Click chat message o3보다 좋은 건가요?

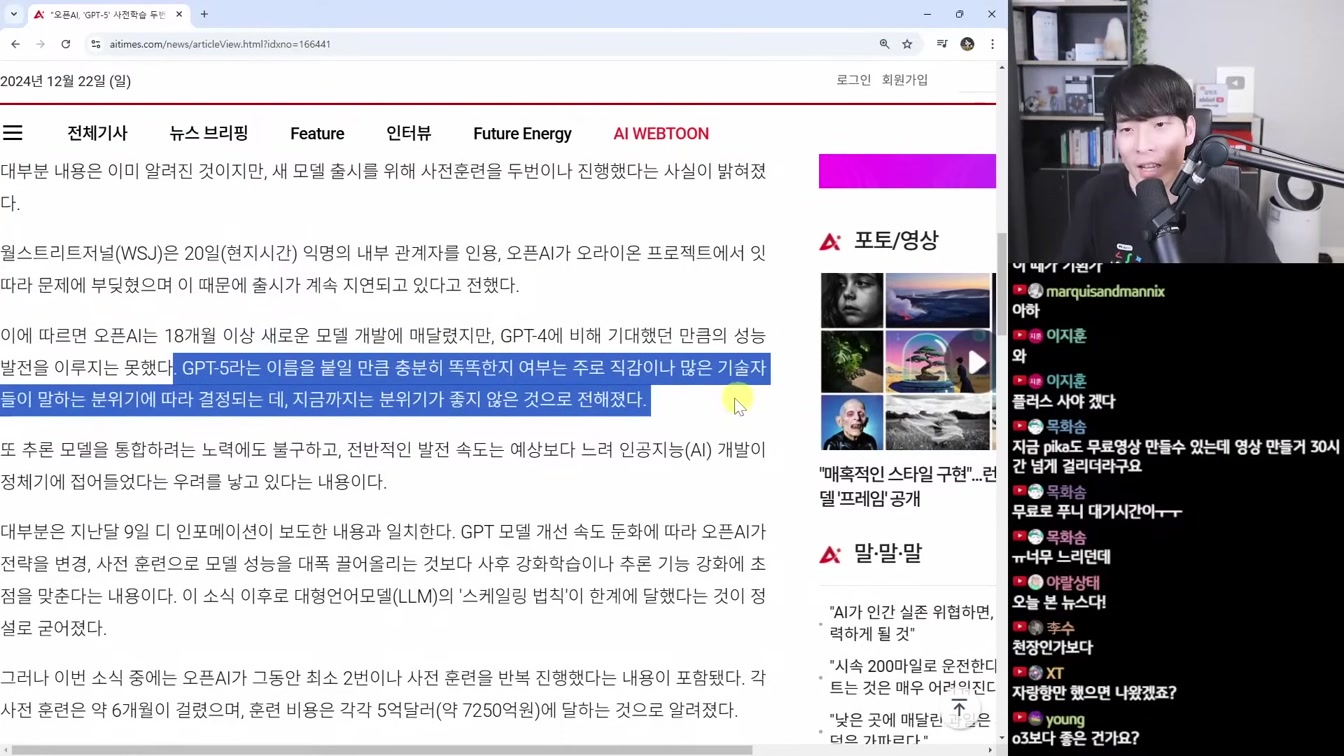tap(1075, 738)
